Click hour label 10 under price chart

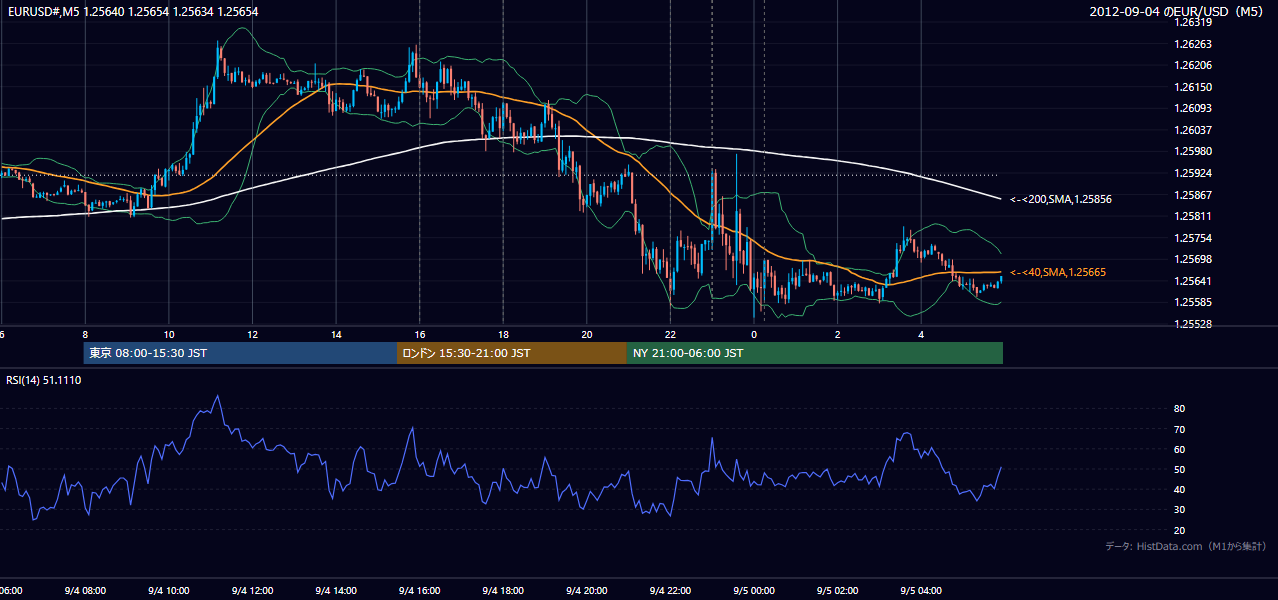(169, 335)
